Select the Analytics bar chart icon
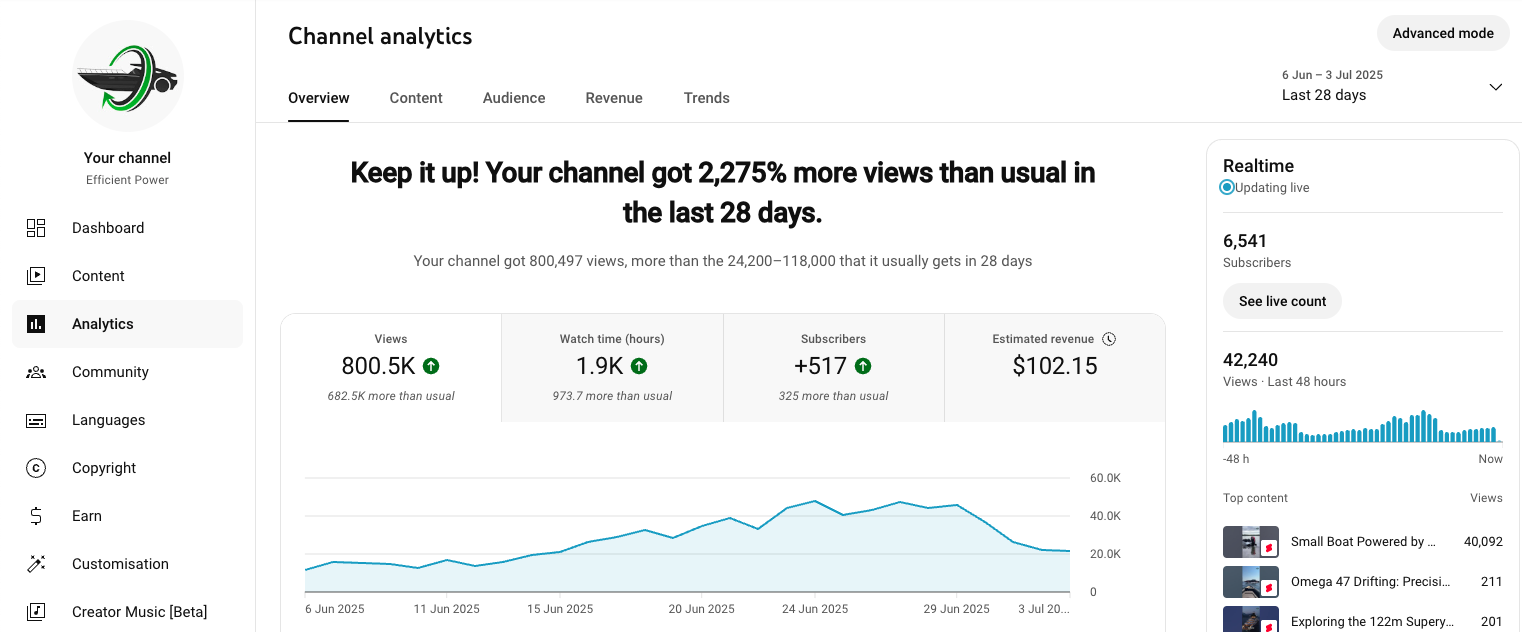 click(36, 324)
